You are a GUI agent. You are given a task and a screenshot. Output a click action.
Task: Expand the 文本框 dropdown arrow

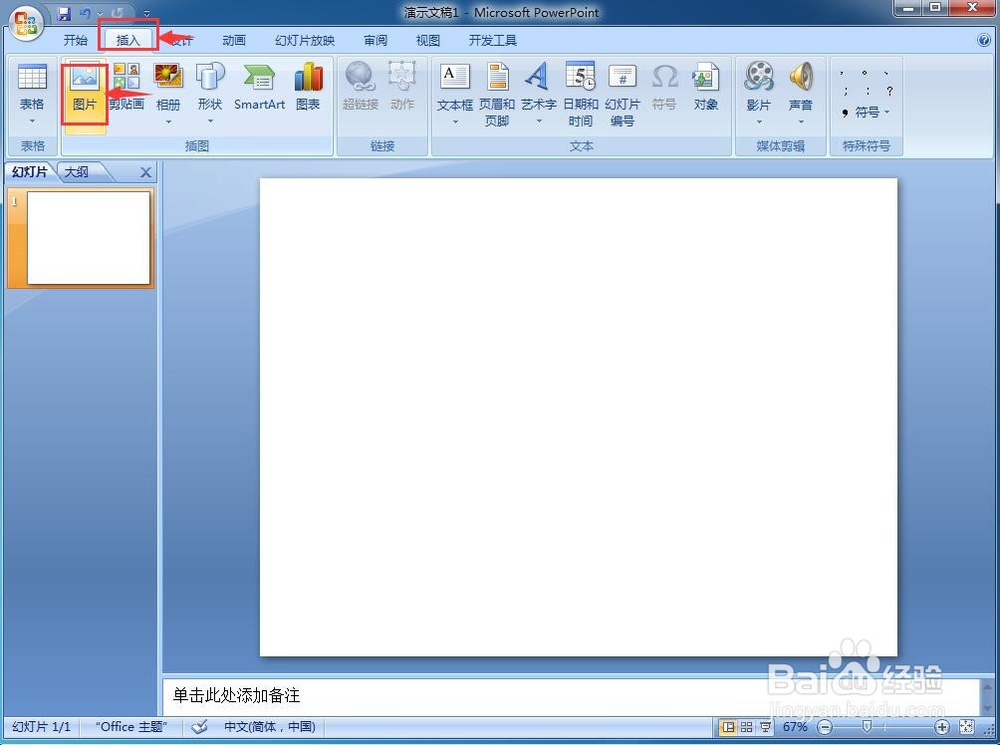coord(455,122)
